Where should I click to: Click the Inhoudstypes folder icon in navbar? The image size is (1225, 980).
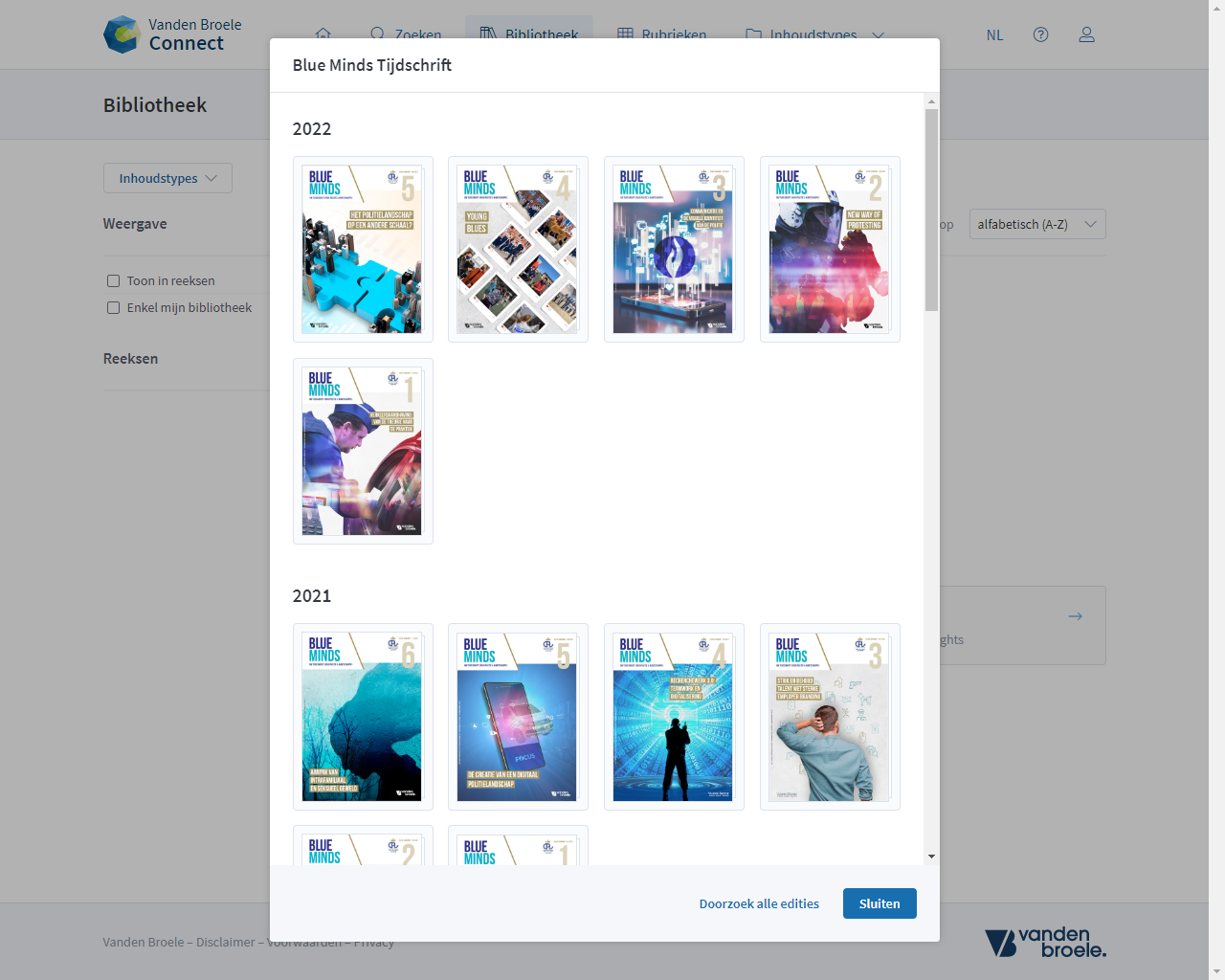pyautogui.click(x=754, y=34)
